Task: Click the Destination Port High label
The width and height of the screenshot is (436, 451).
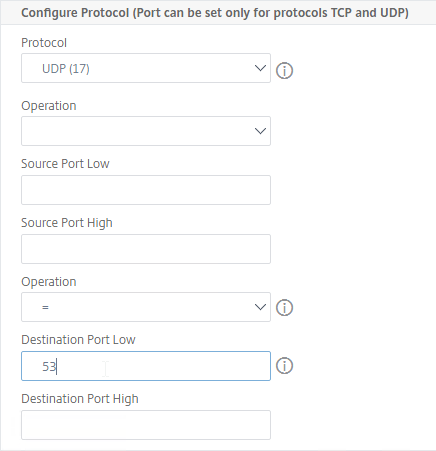Action: pyautogui.click(x=80, y=399)
